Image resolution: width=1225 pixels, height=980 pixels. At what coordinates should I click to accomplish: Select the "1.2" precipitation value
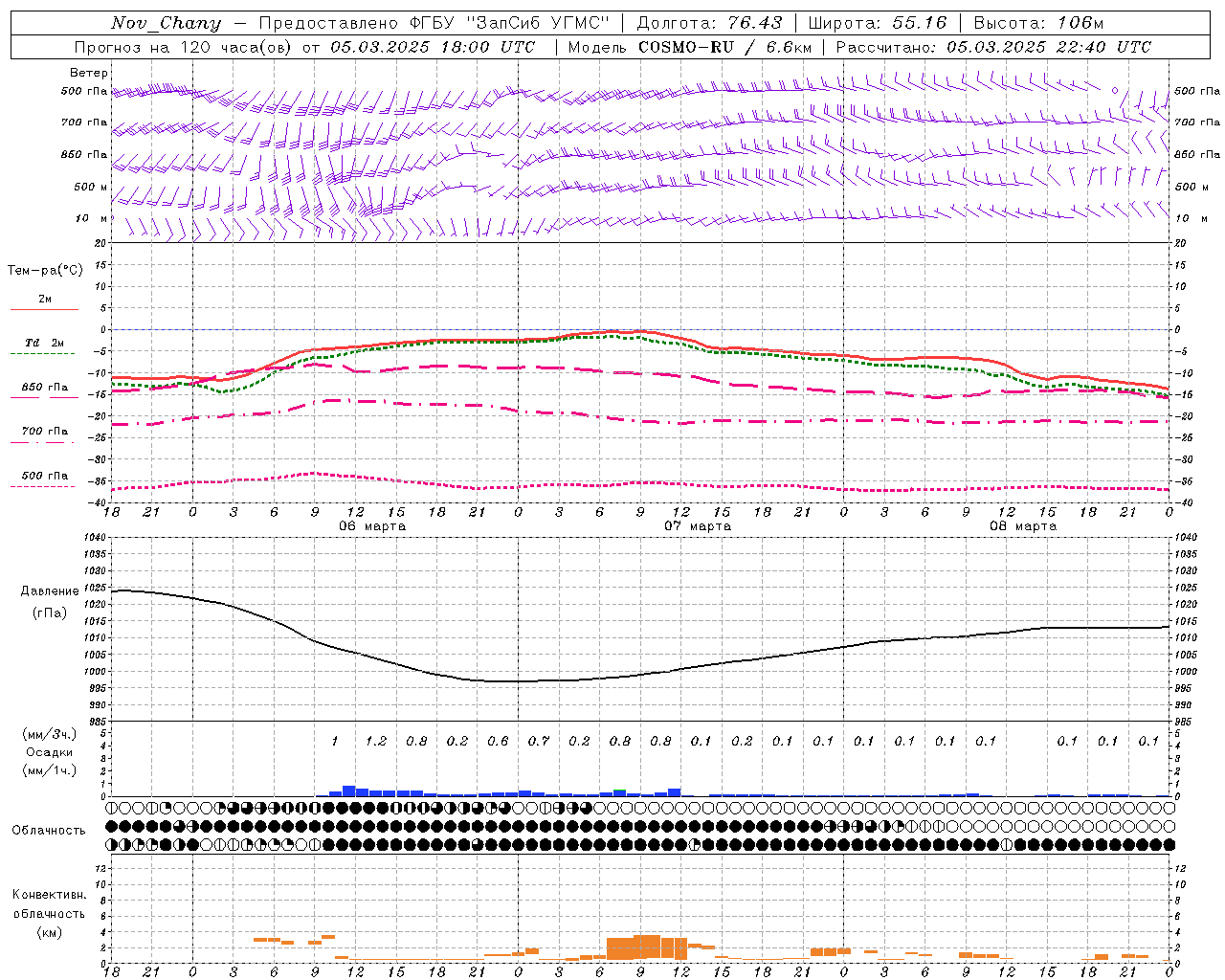pos(376,741)
